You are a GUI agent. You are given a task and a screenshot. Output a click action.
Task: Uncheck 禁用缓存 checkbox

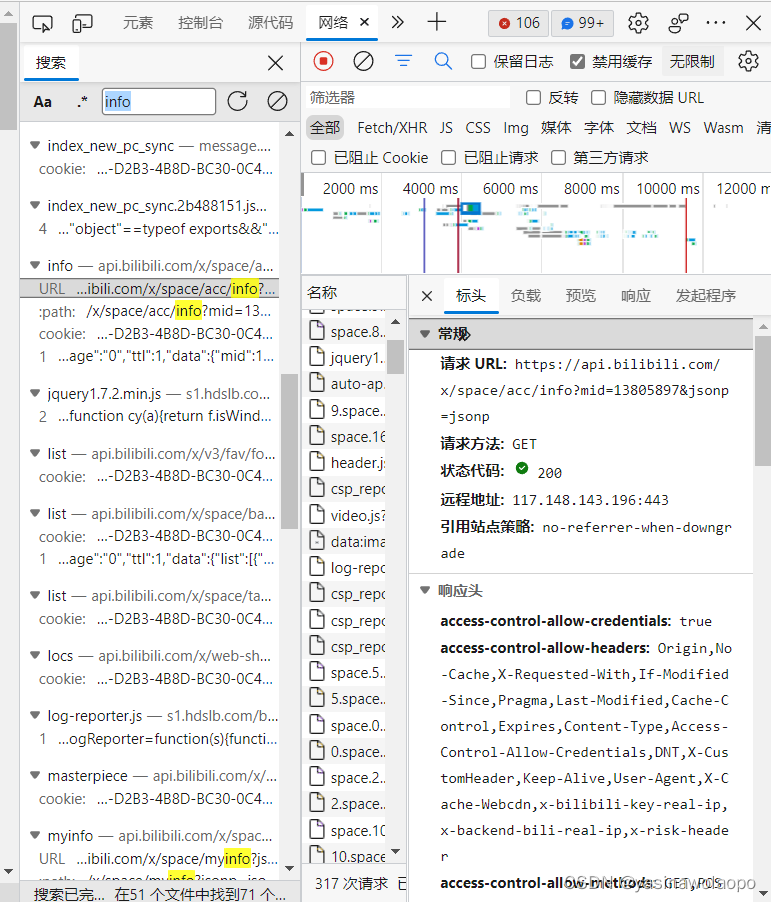[577, 62]
